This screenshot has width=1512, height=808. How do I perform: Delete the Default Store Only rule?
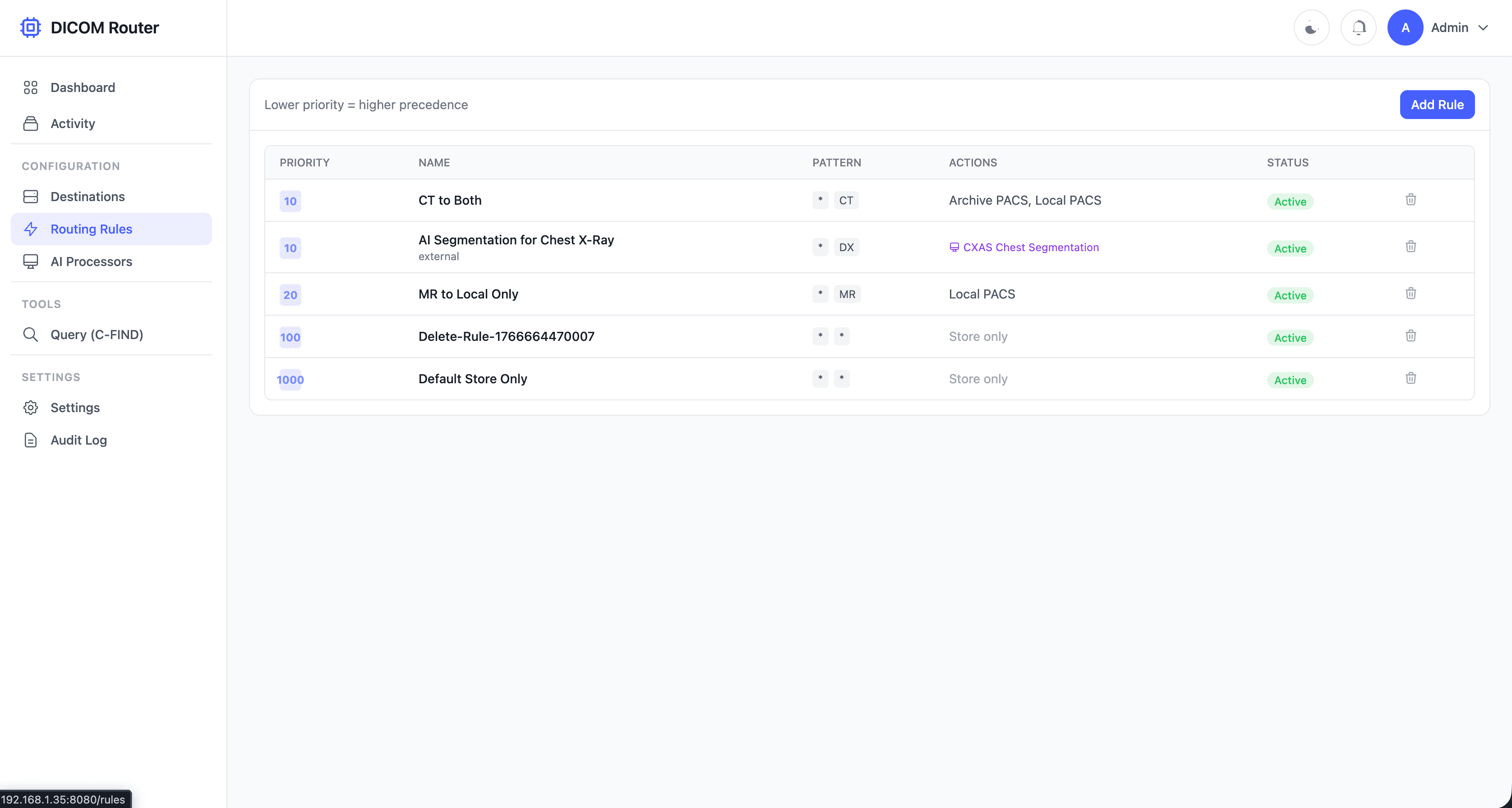point(1411,378)
